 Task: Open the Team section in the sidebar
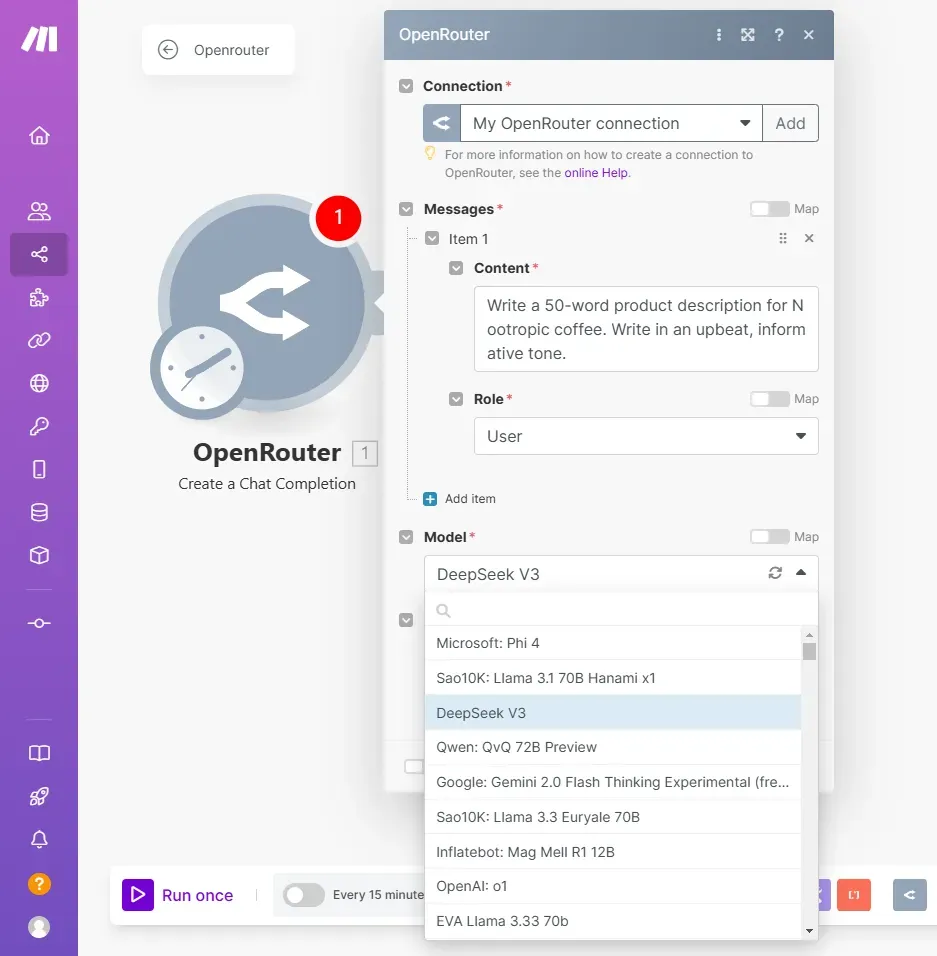39,211
